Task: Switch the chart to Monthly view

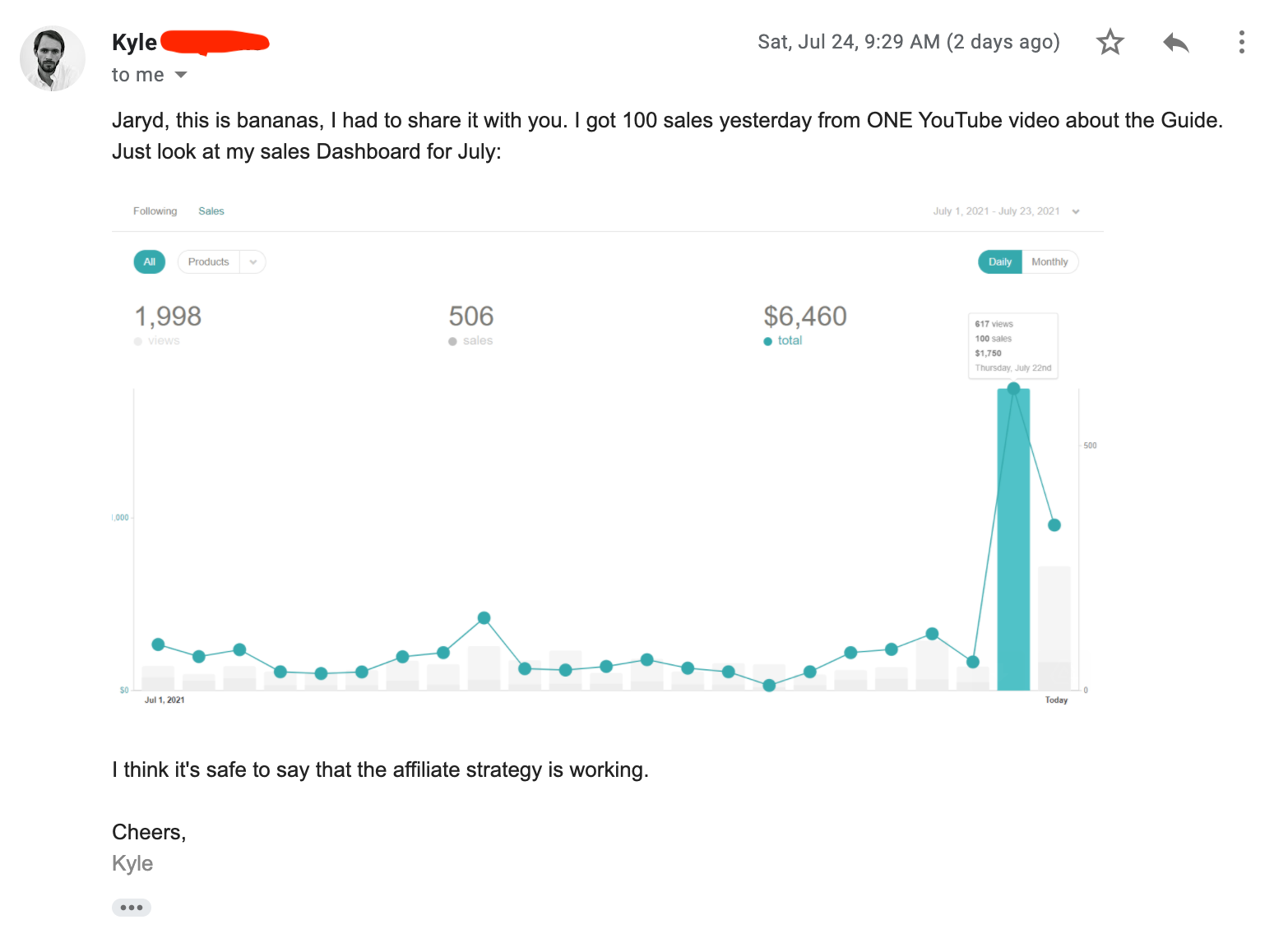Action: (1049, 262)
